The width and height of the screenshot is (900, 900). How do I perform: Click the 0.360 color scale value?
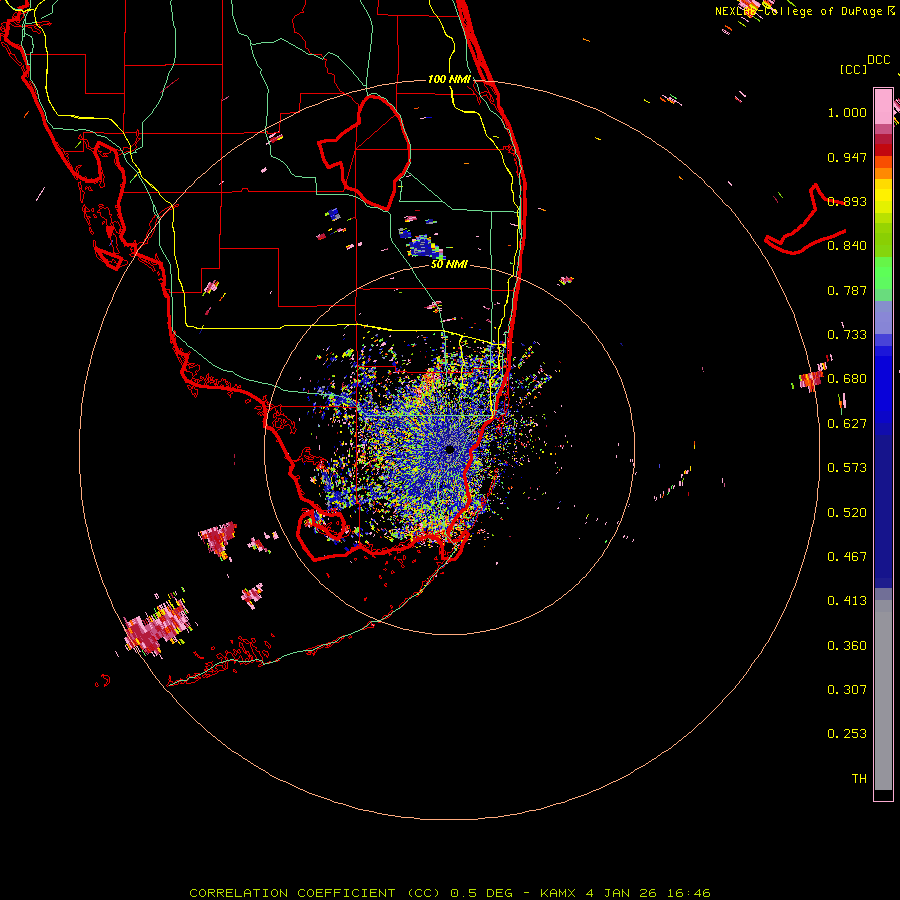click(x=847, y=646)
